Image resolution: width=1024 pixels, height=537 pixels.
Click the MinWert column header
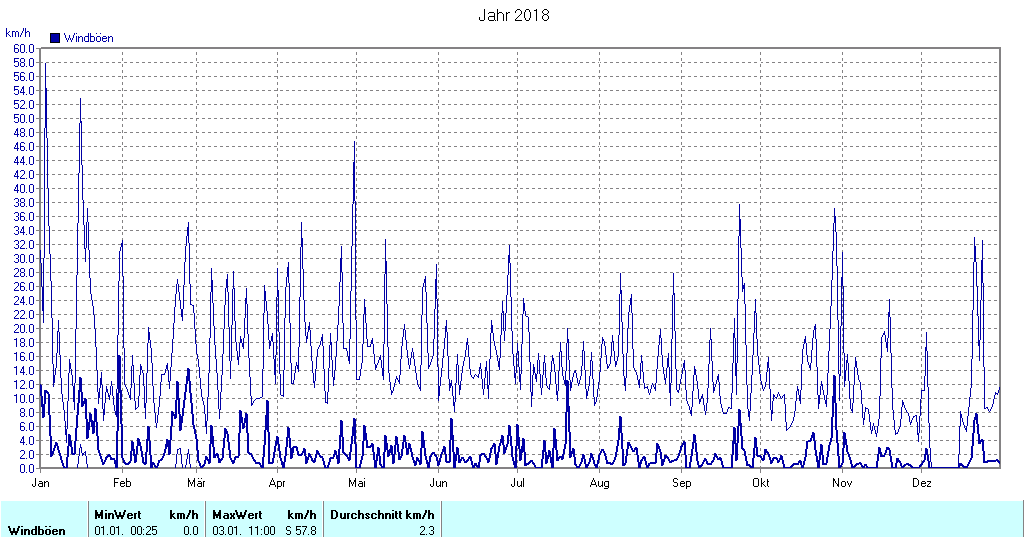[x=118, y=515]
